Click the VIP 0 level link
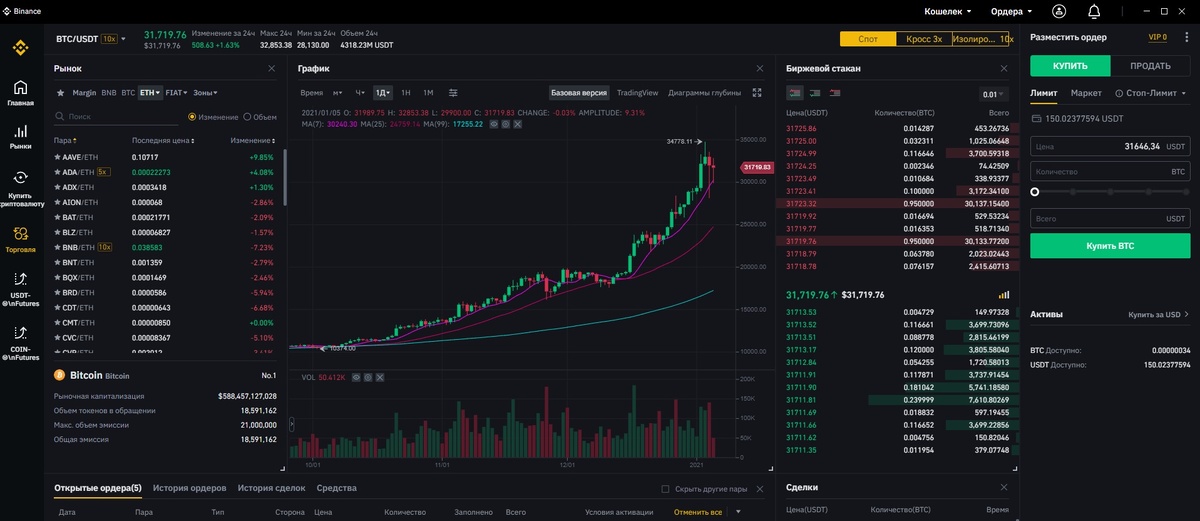1200x521 pixels. pos(1158,37)
